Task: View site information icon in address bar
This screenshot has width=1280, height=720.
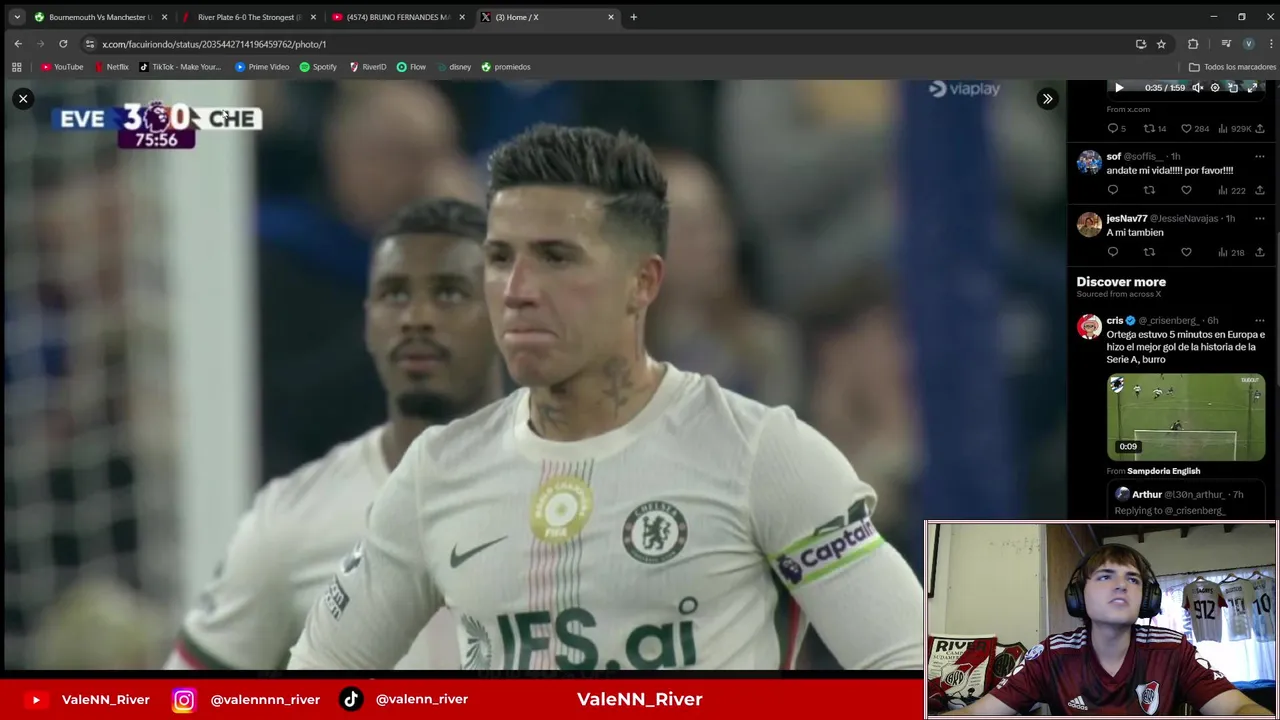Action: [x=90, y=44]
